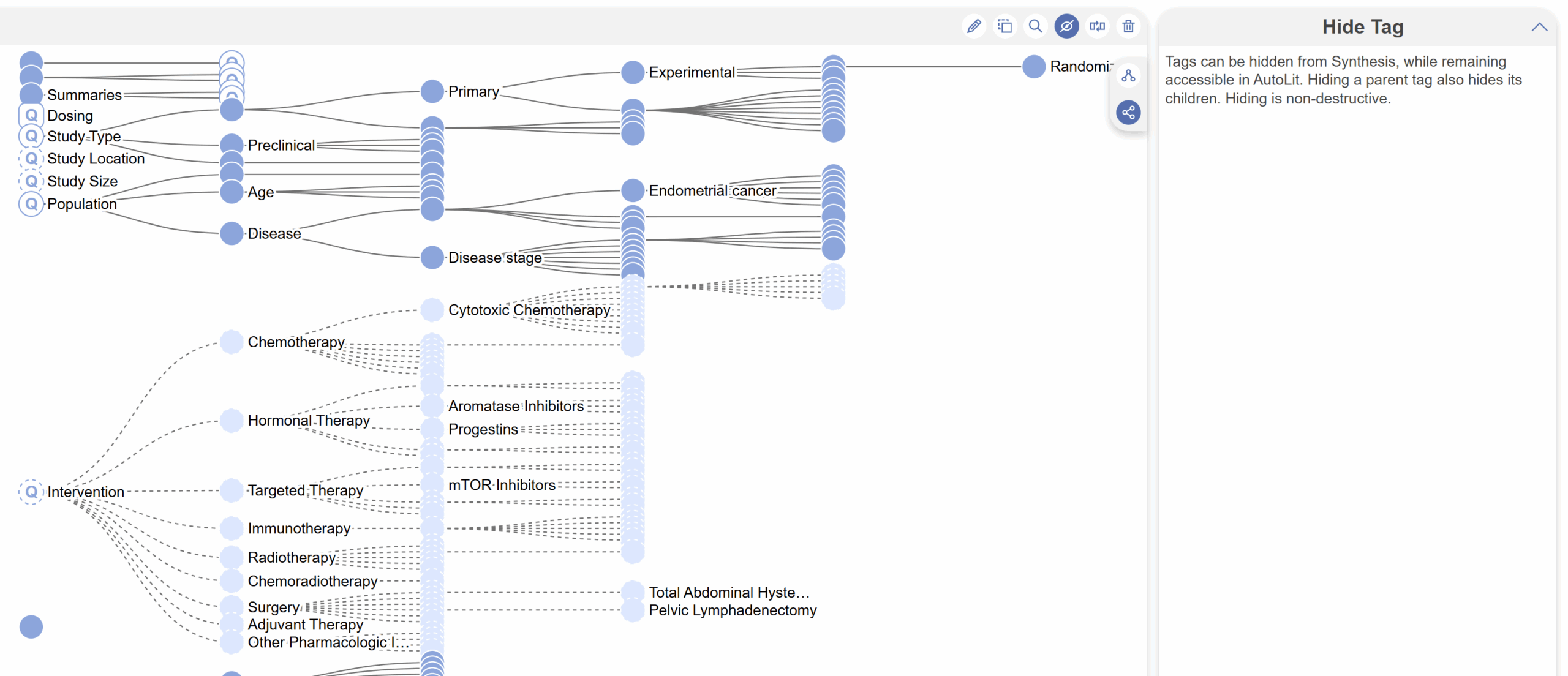1568x676 pixels.
Task: Expand the Disease tag node
Action: click(232, 233)
